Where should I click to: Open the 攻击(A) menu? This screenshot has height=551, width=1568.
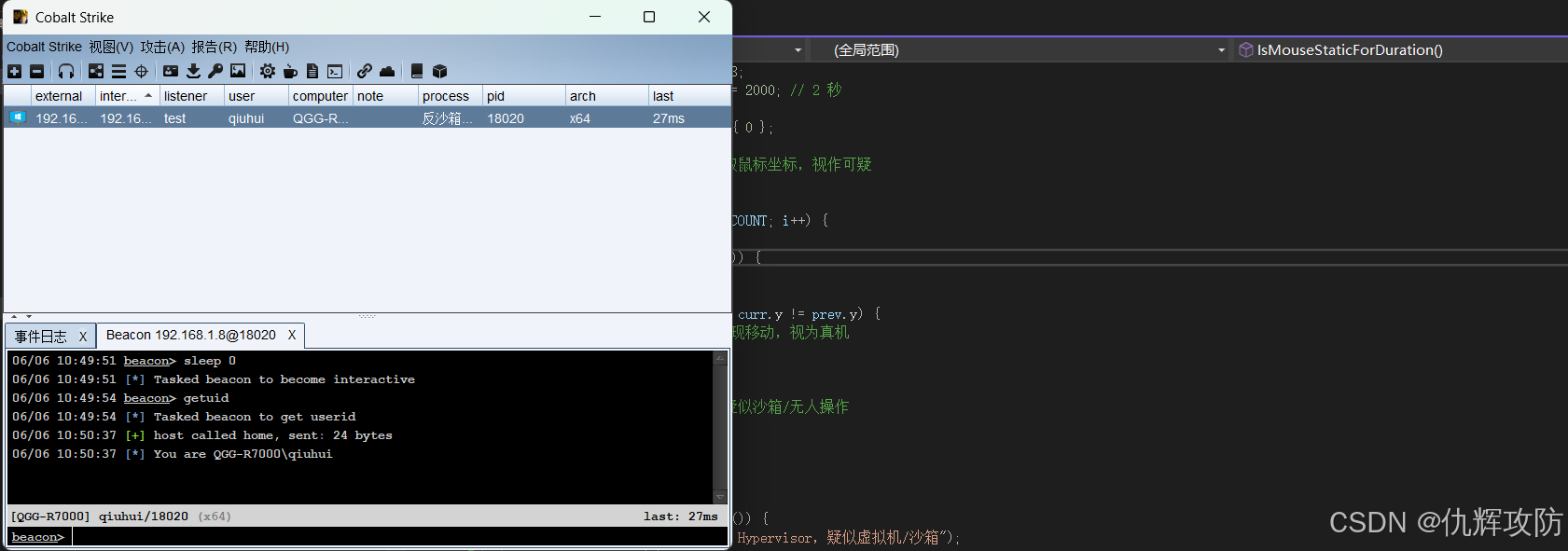tap(162, 47)
